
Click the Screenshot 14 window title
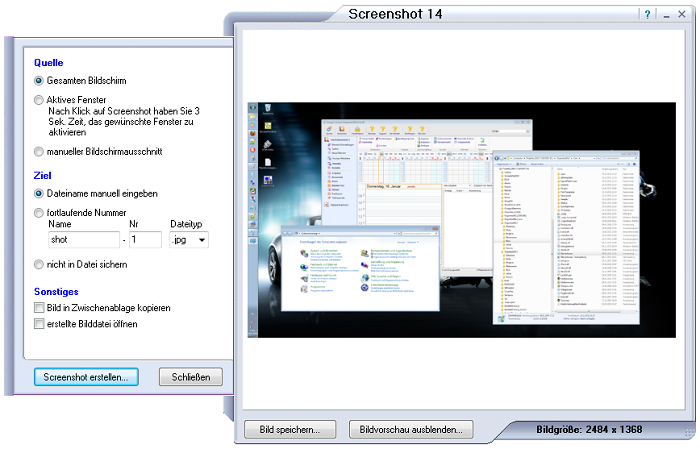pyautogui.click(x=396, y=14)
